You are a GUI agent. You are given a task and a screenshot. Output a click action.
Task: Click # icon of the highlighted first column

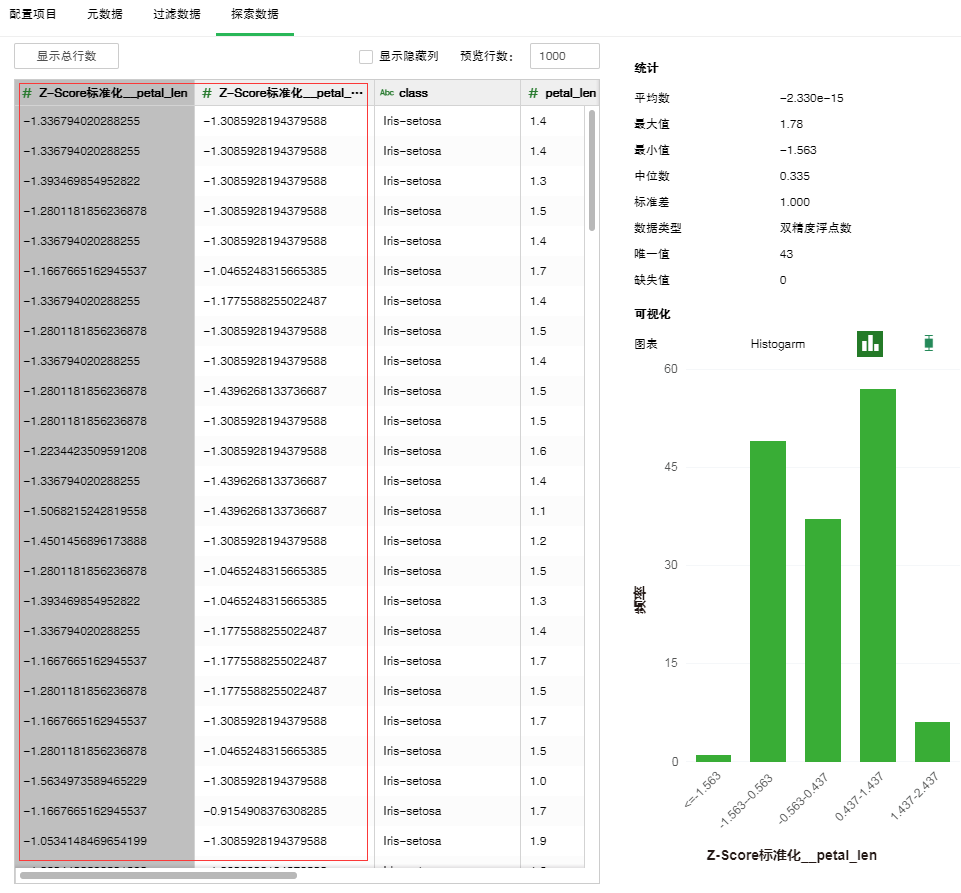[27, 93]
